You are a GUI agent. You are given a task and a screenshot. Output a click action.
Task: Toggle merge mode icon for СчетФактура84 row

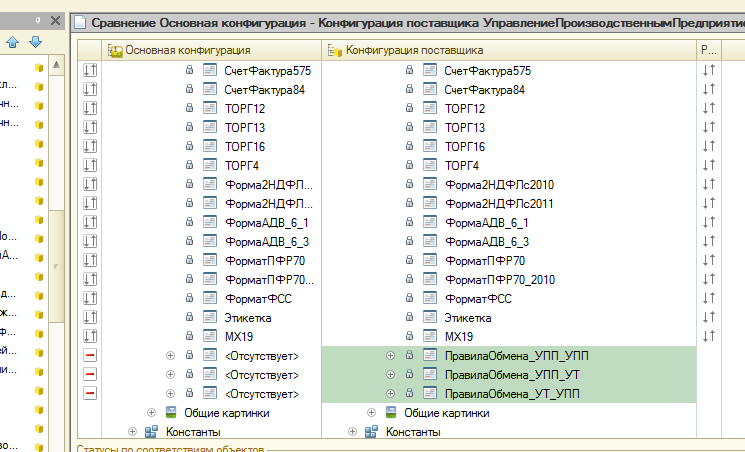click(x=90, y=89)
